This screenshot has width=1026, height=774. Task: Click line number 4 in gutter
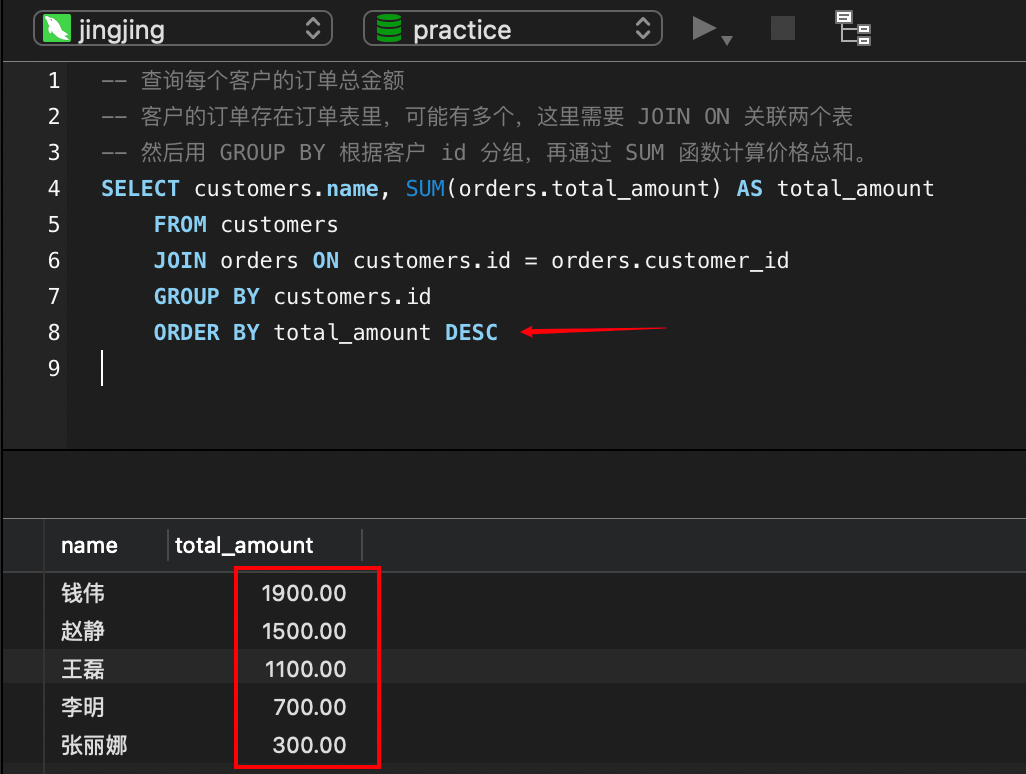pyautogui.click(x=53, y=188)
